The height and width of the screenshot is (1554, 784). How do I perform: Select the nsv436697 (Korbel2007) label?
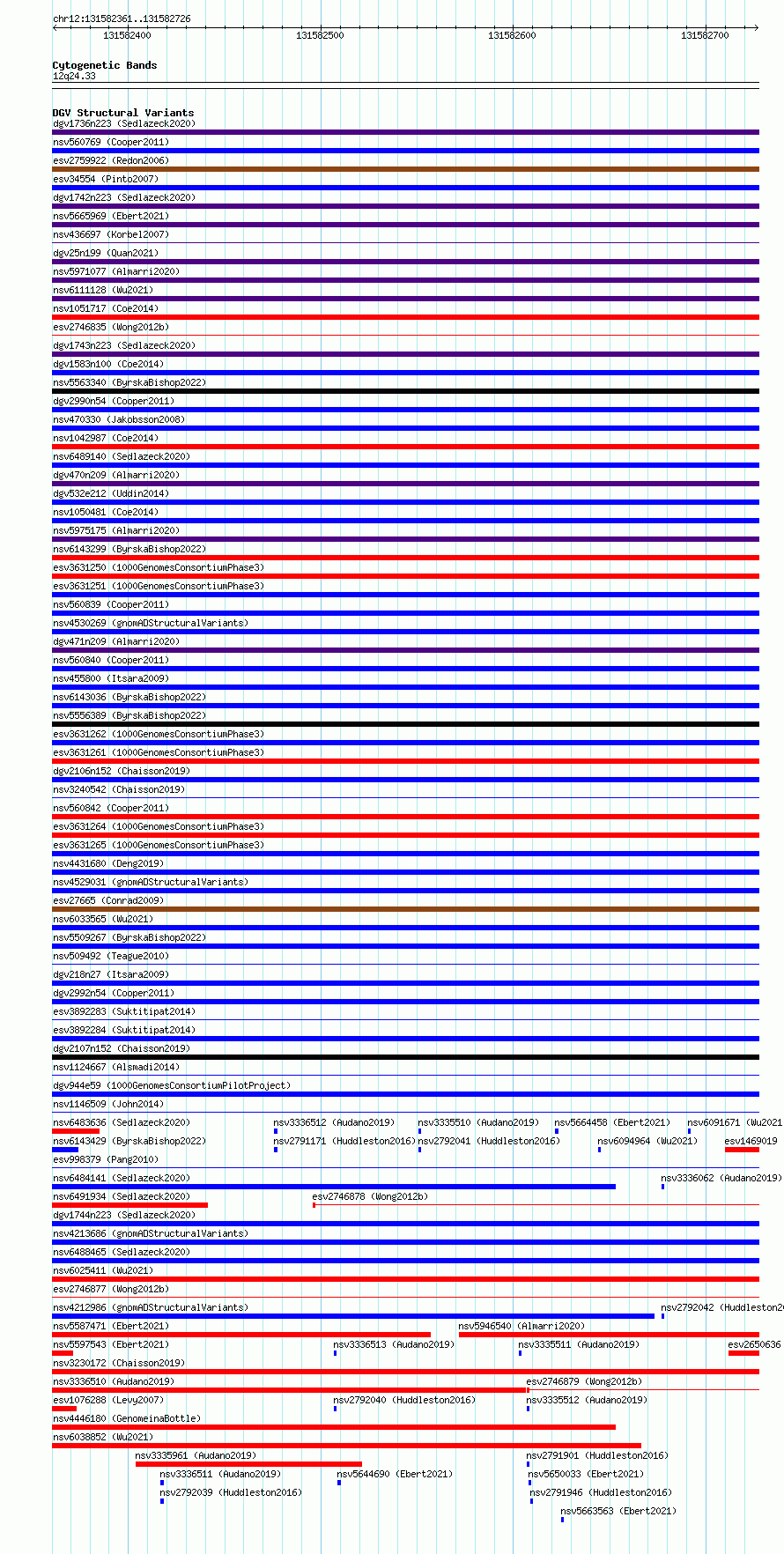[111, 234]
